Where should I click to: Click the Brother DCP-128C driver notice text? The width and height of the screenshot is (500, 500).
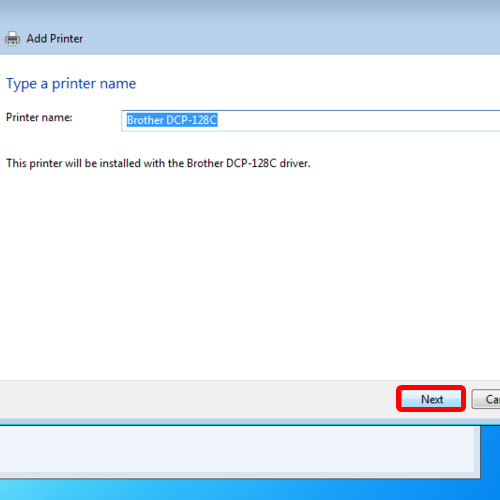click(x=158, y=163)
